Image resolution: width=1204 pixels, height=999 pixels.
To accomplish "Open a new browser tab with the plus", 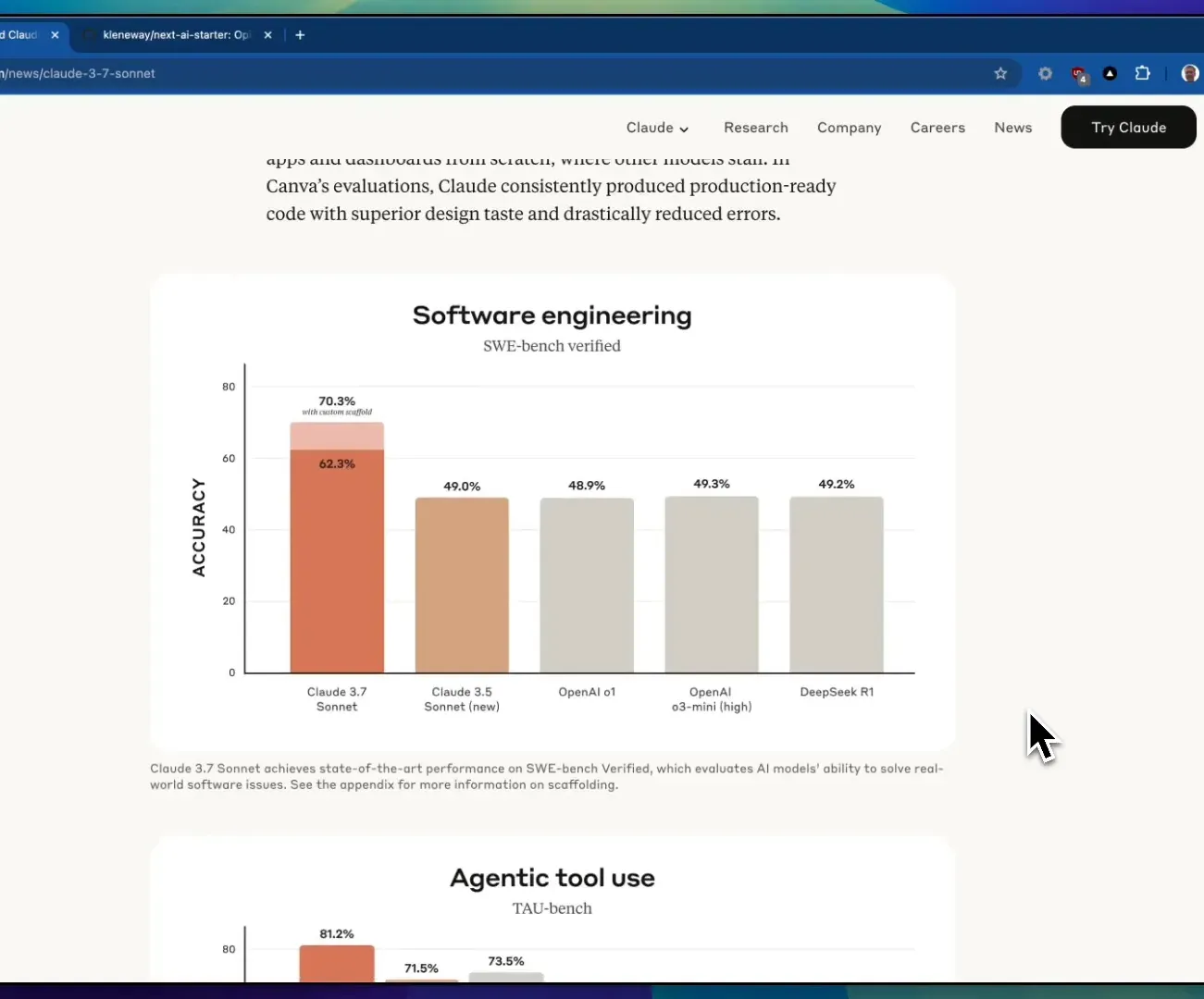I will click(x=300, y=35).
